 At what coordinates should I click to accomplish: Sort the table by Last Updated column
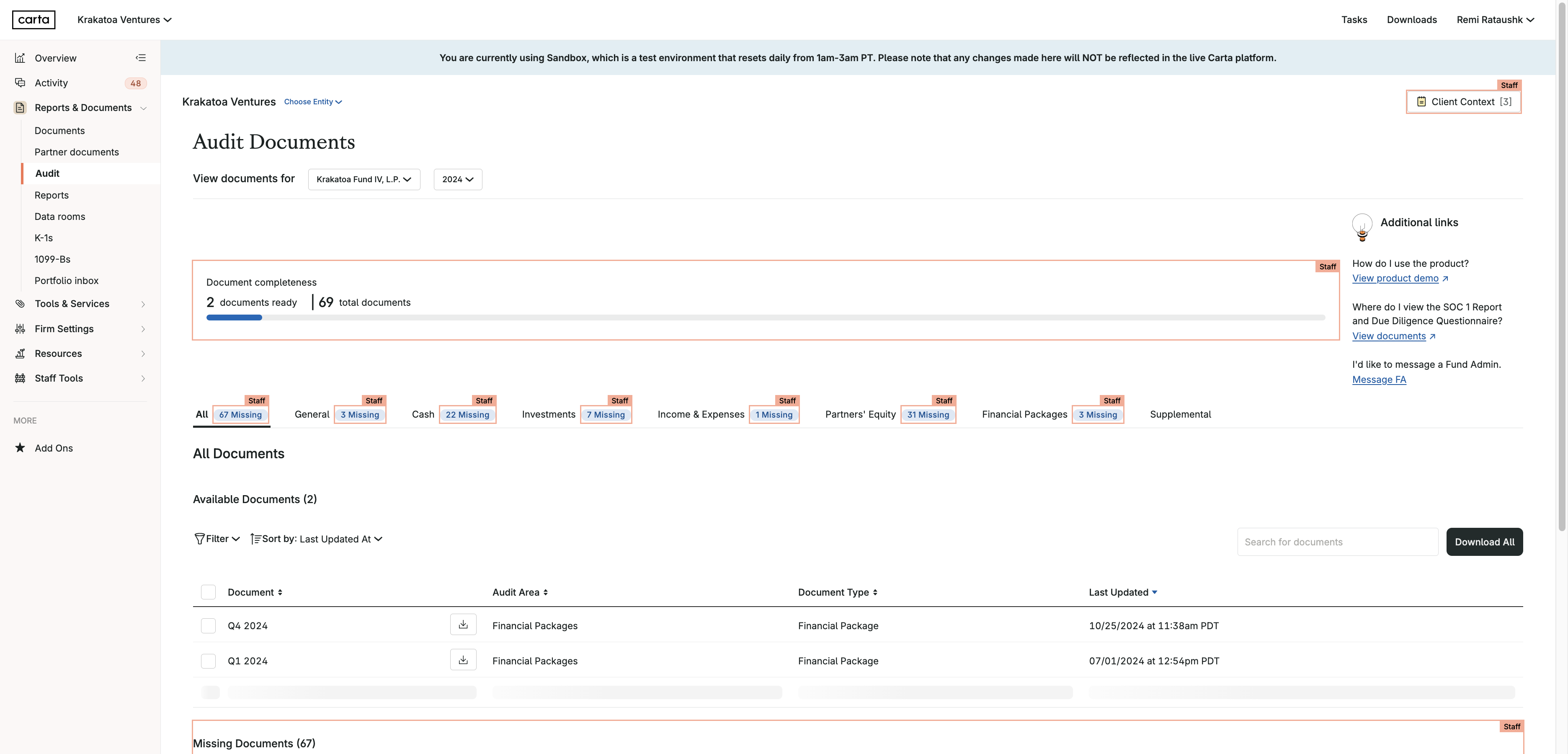[1123, 592]
